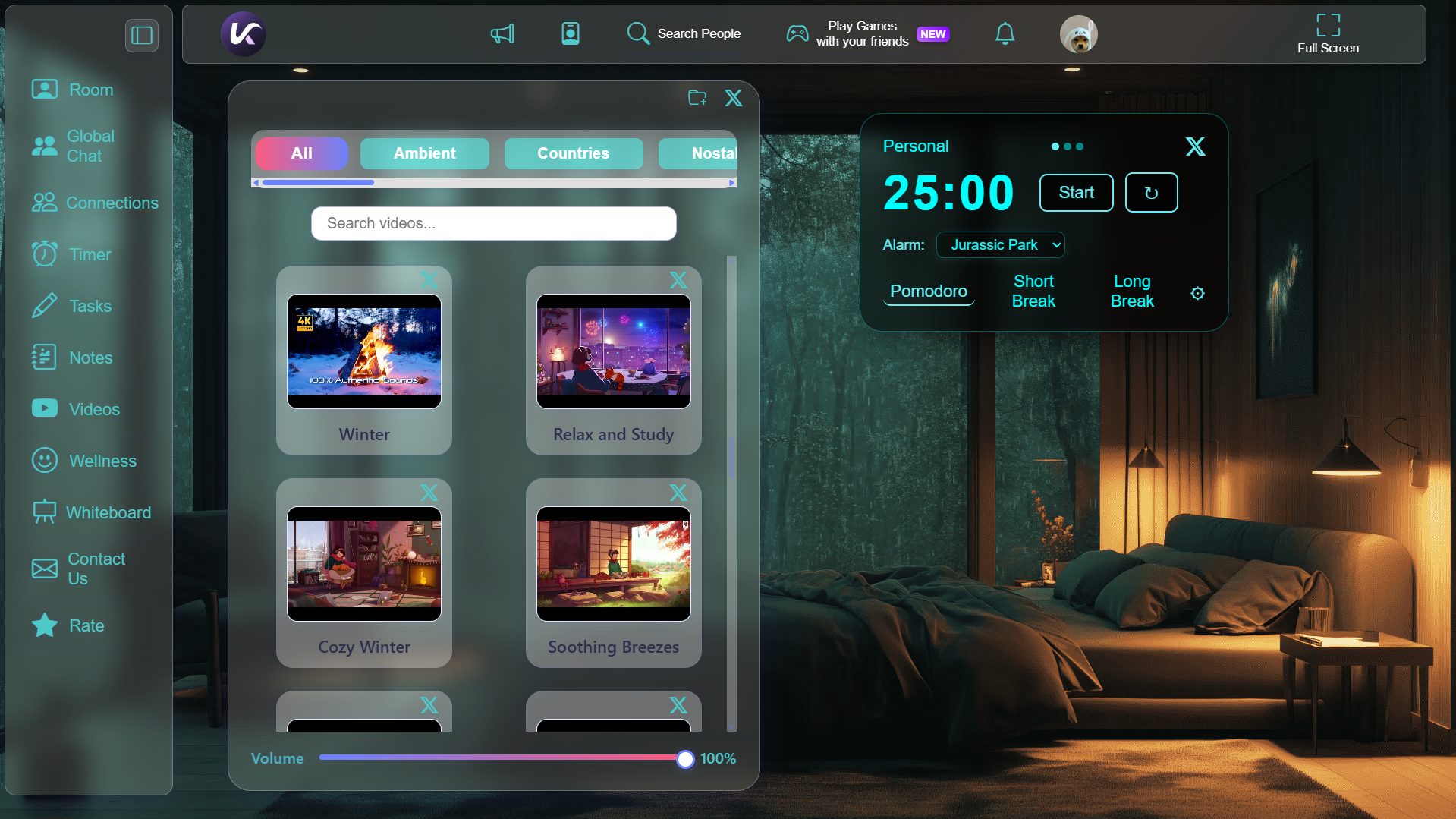Open the Alarm sound dropdown
The width and height of the screenshot is (1456, 819).
pos(1000,245)
